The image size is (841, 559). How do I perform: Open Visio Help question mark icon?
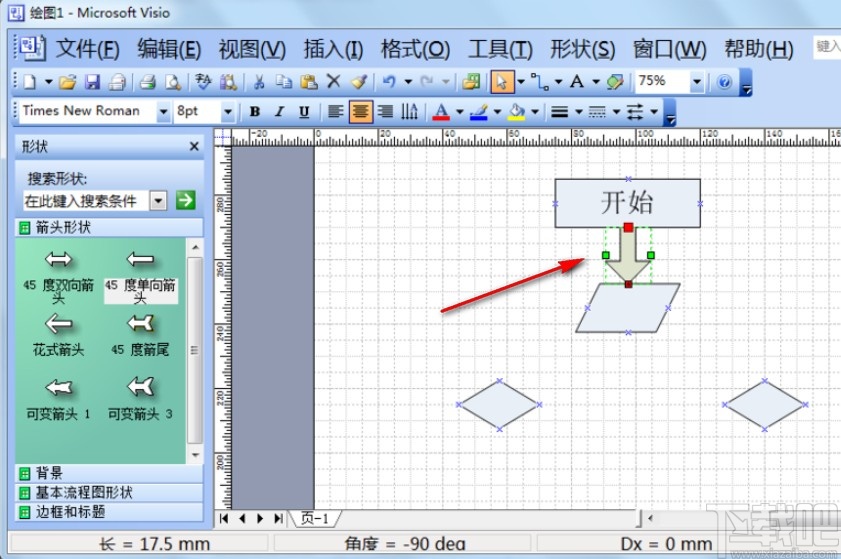(x=724, y=82)
